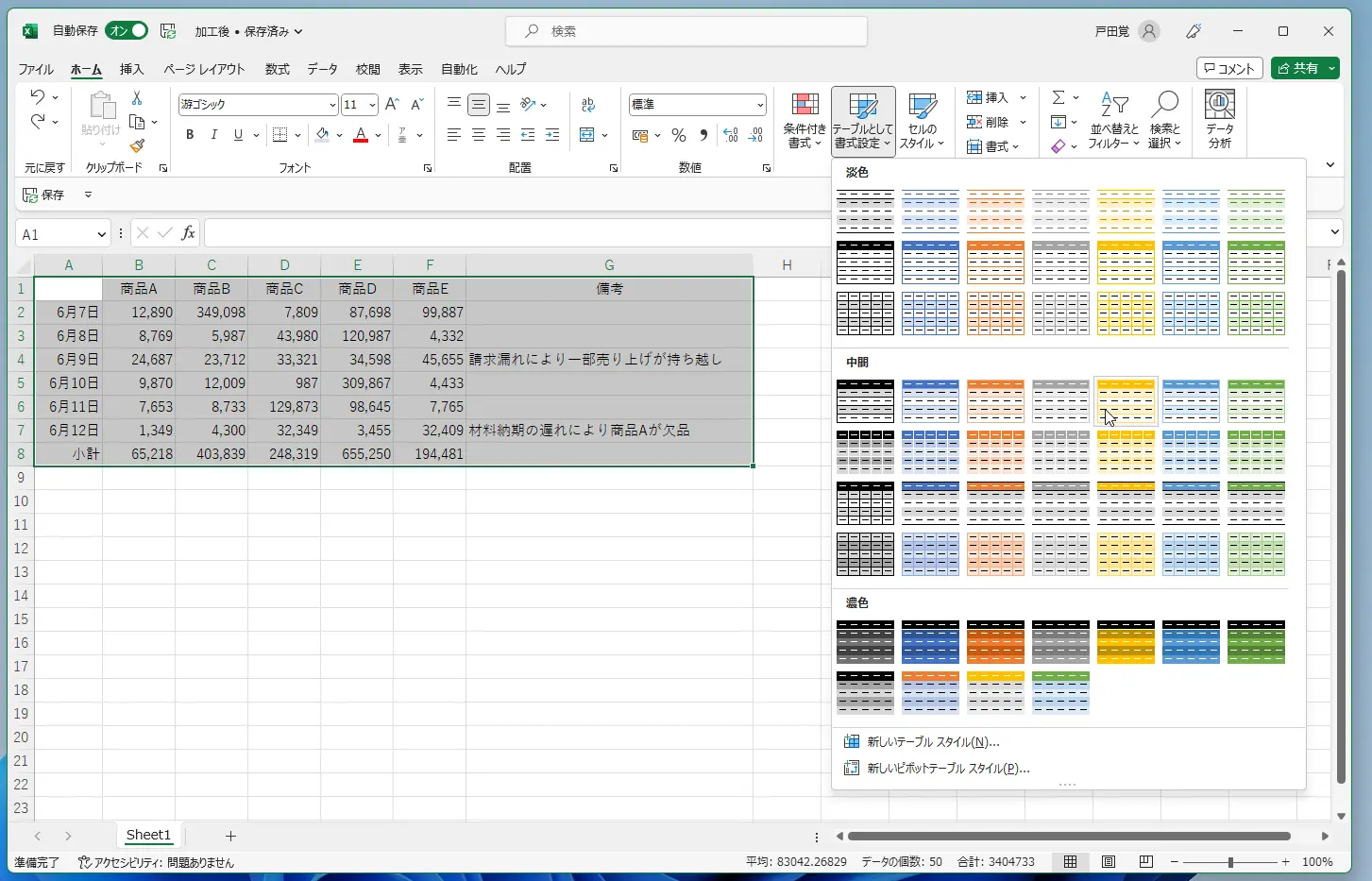Toggle 自動保存 autosave switch
Image resolution: width=1372 pixels, height=881 pixels.
(x=127, y=31)
